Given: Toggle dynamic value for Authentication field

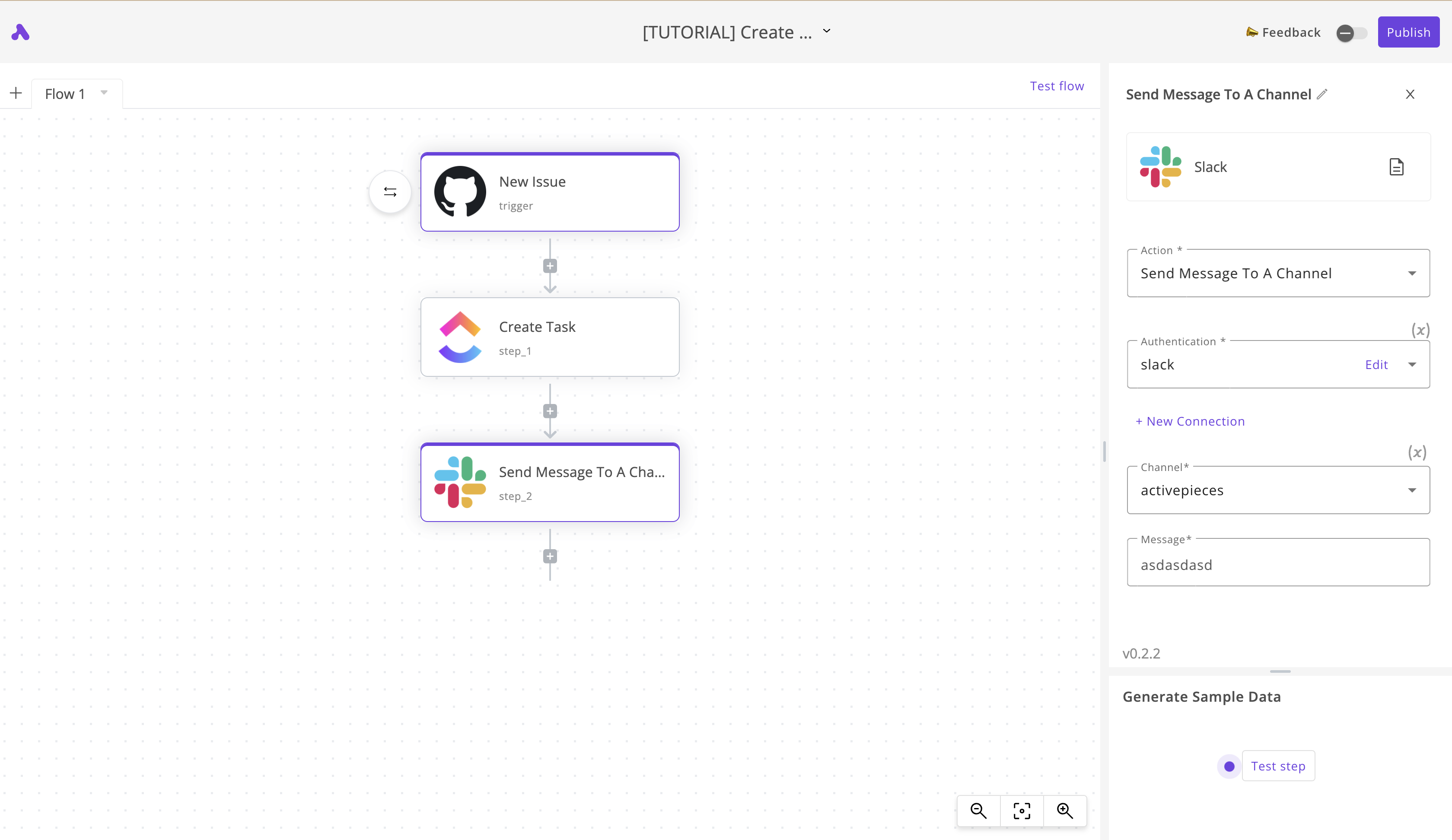Looking at the screenshot, I should 1420,330.
